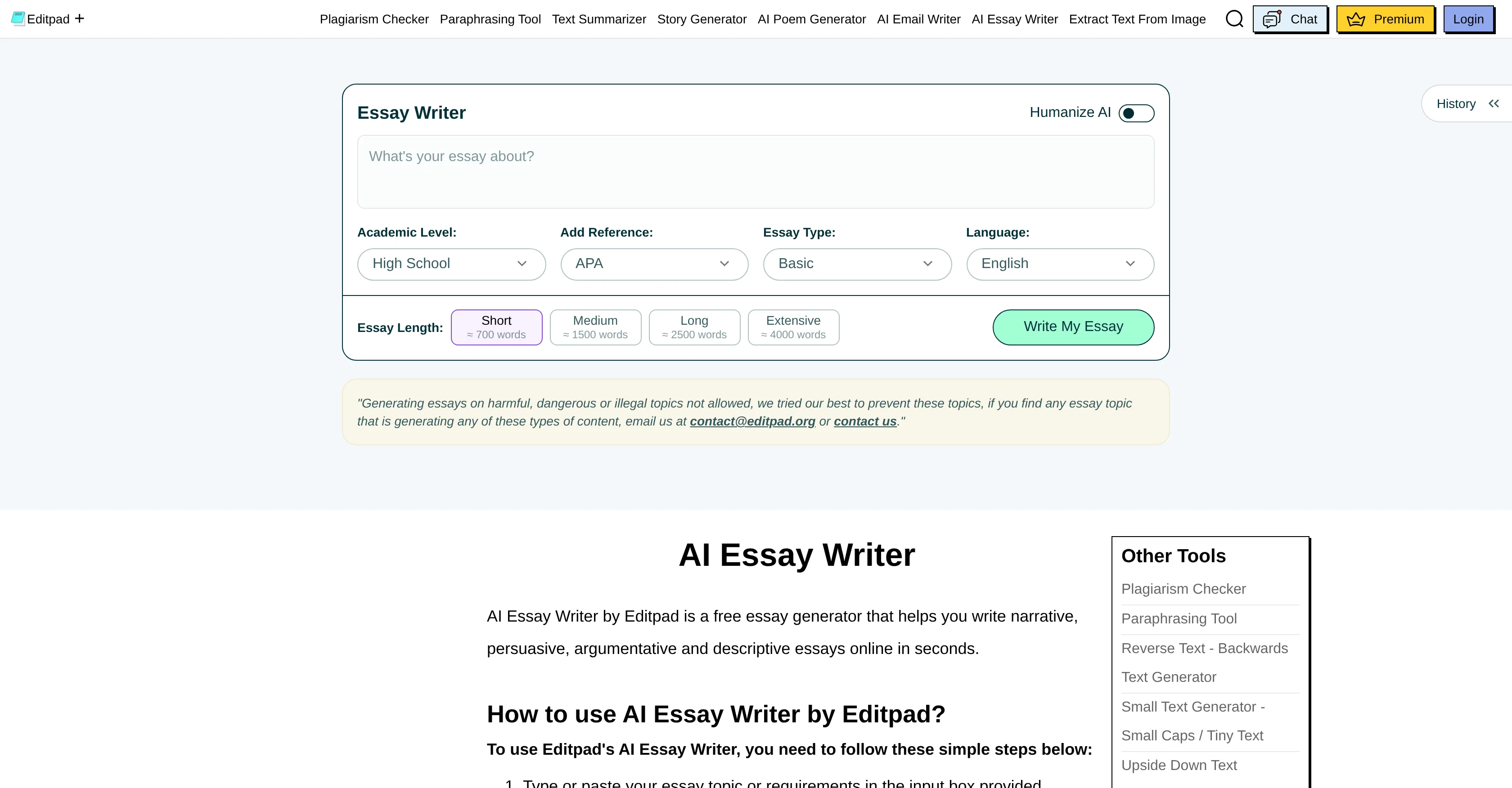1512x788 pixels.
Task: Click the contact us link
Action: coord(864,421)
